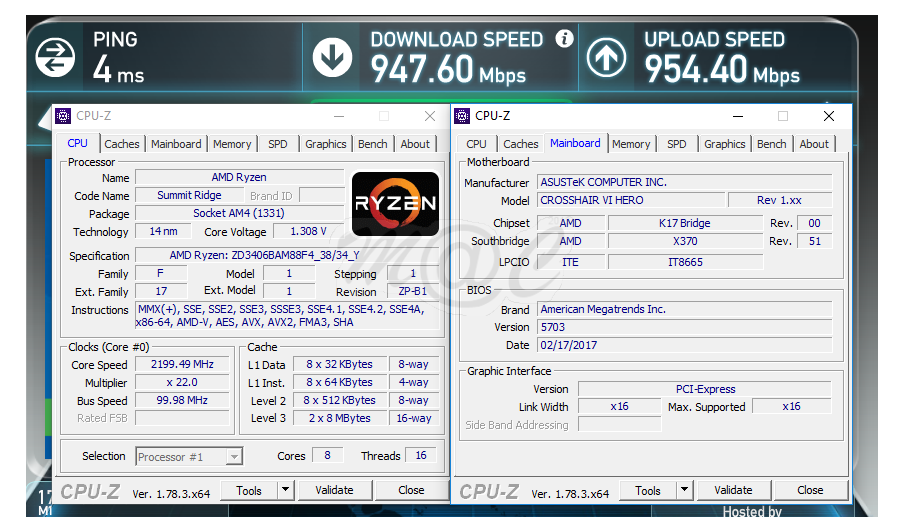The height and width of the screenshot is (532, 904).
Task: Click Socket AM4 (1331) package field
Action: tap(239, 213)
